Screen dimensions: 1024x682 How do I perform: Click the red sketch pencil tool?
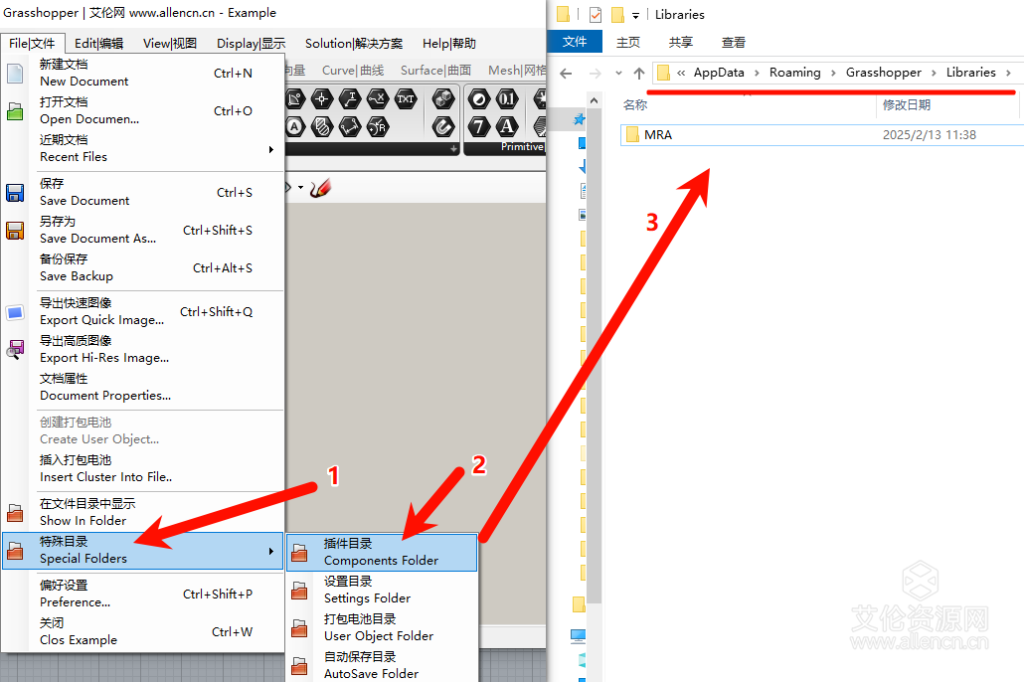[321, 188]
